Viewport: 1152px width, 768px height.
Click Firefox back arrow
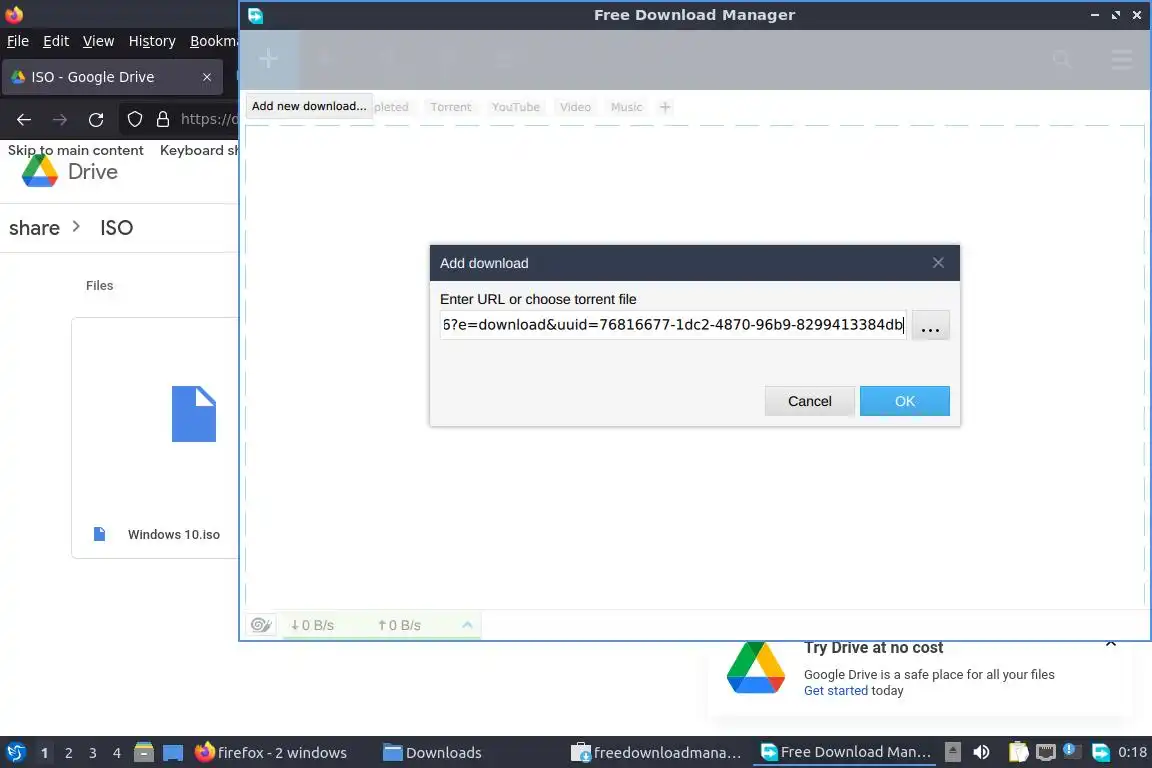click(x=24, y=119)
